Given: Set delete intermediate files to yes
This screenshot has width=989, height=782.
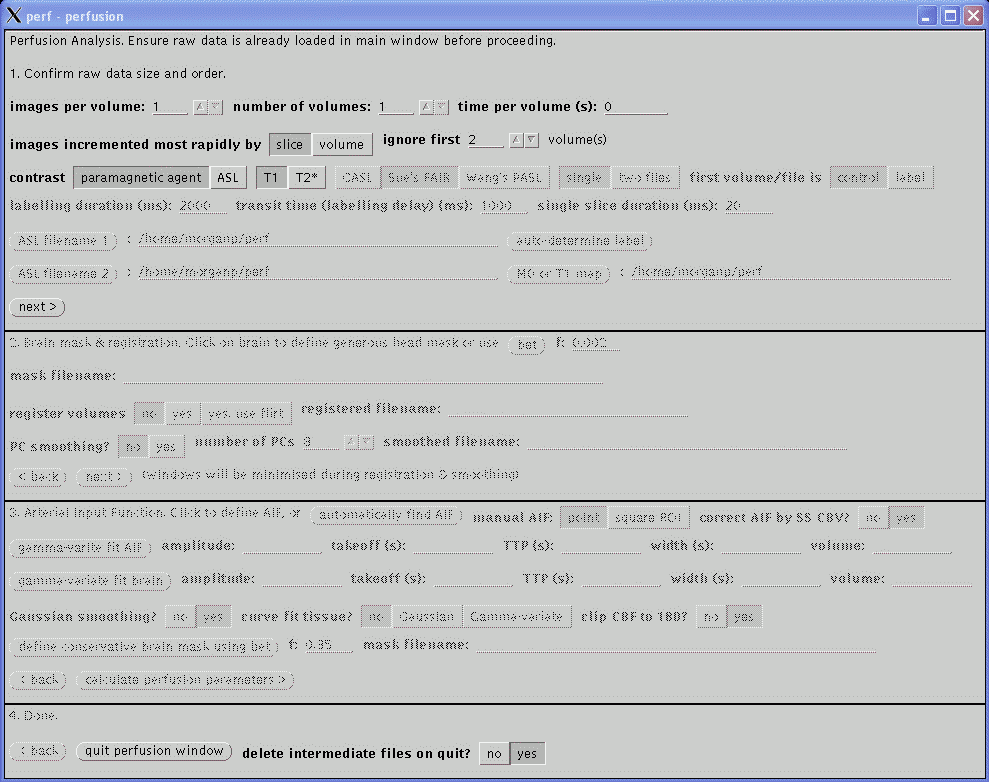Looking at the screenshot, I should pyautogui.click(x=528, y=753).
